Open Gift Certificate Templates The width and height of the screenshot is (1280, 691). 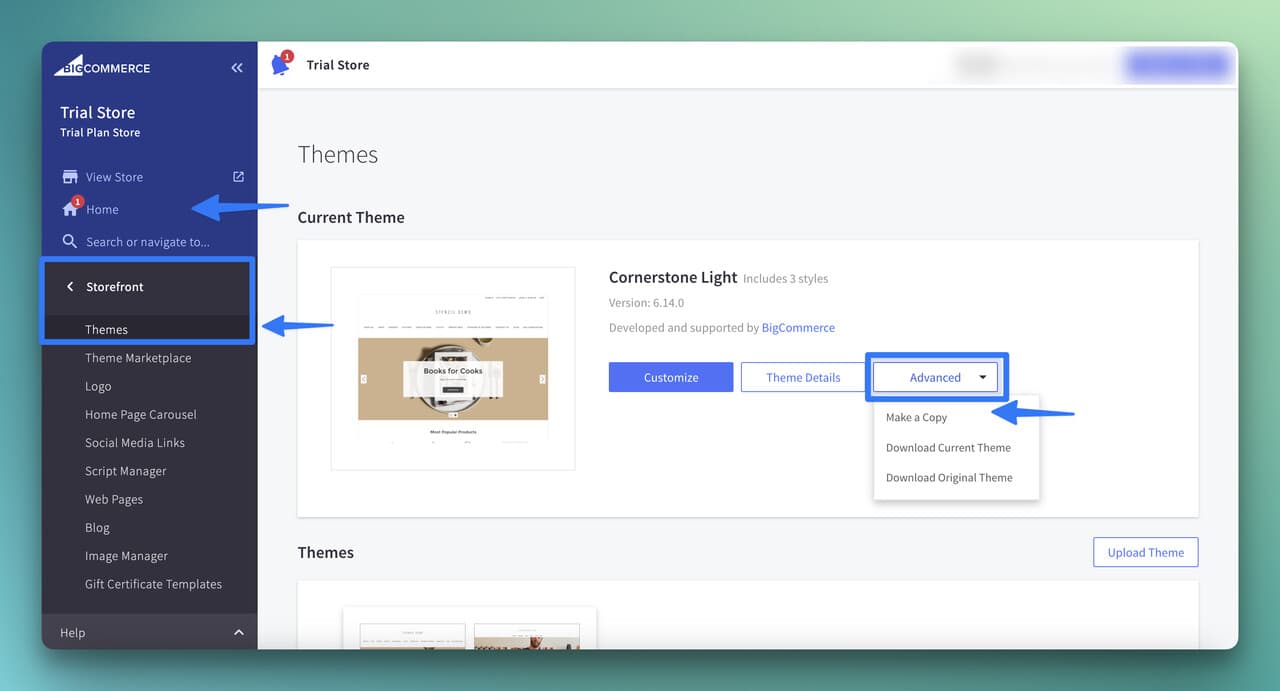pos(153,585)
